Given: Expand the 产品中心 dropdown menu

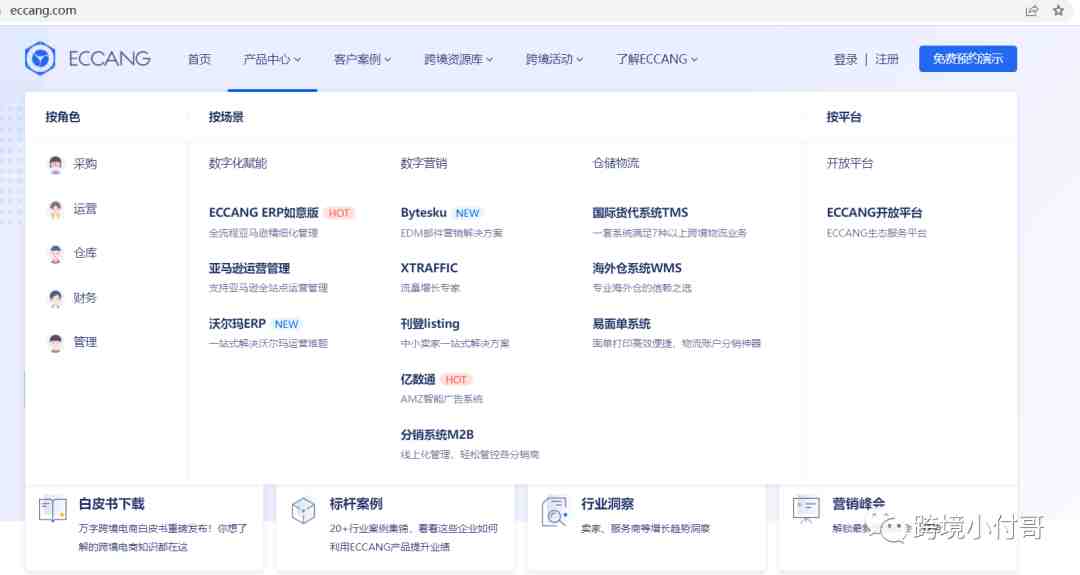Looking at the screenshot, I should [x=272, y=59].
